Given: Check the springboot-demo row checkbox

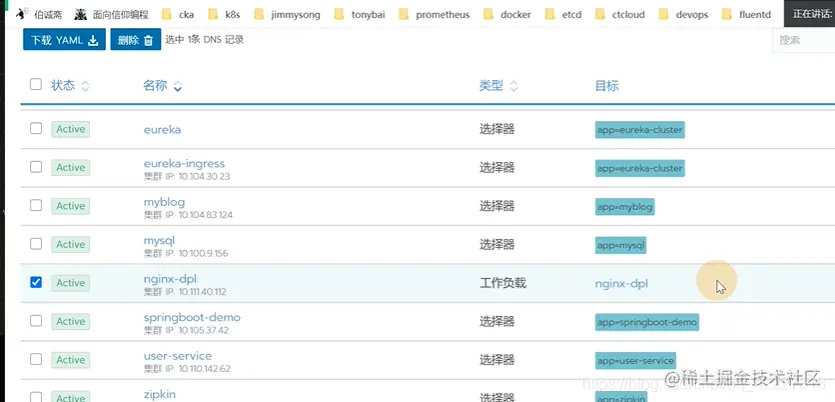Looking at the screenshot, I should pyautogui.click(x=36, y=321).
